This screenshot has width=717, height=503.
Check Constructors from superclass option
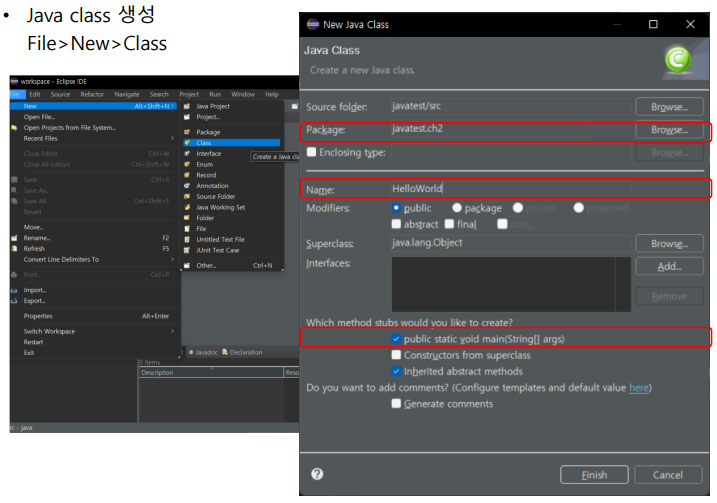click(x=396, y=355)
